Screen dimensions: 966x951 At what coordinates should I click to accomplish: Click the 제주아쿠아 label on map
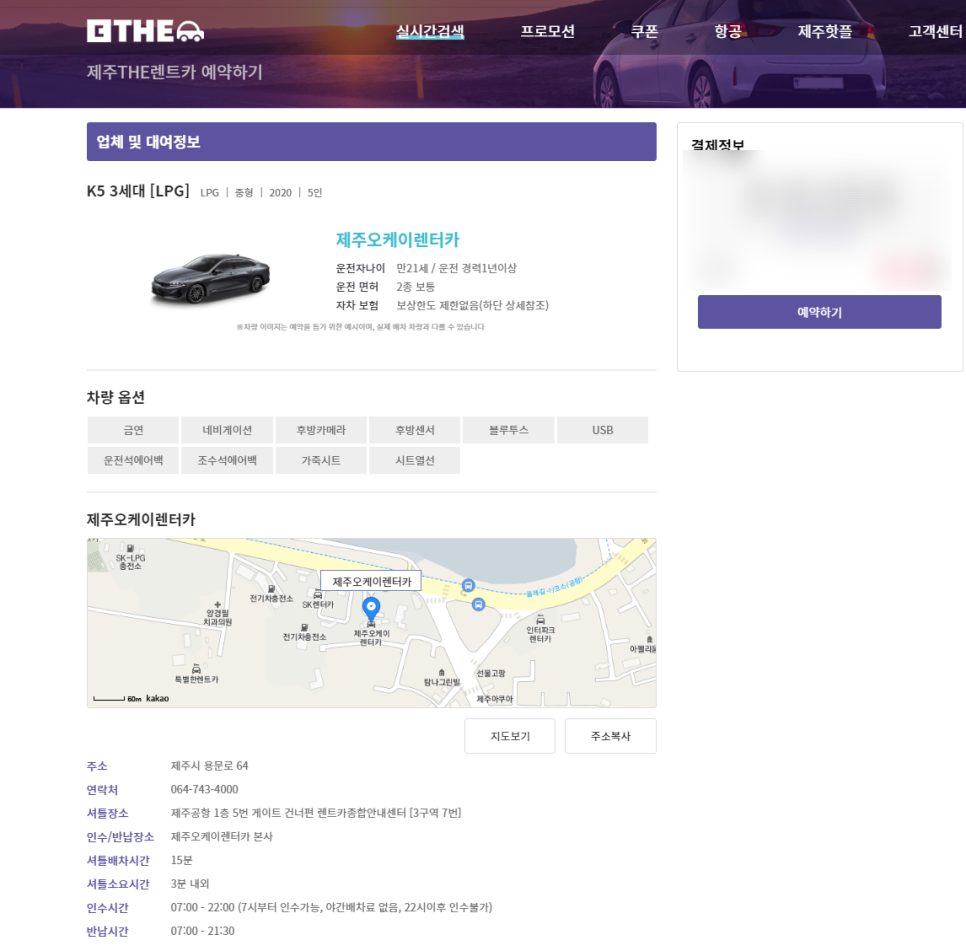pyautogui.click(x=495, y=698)
